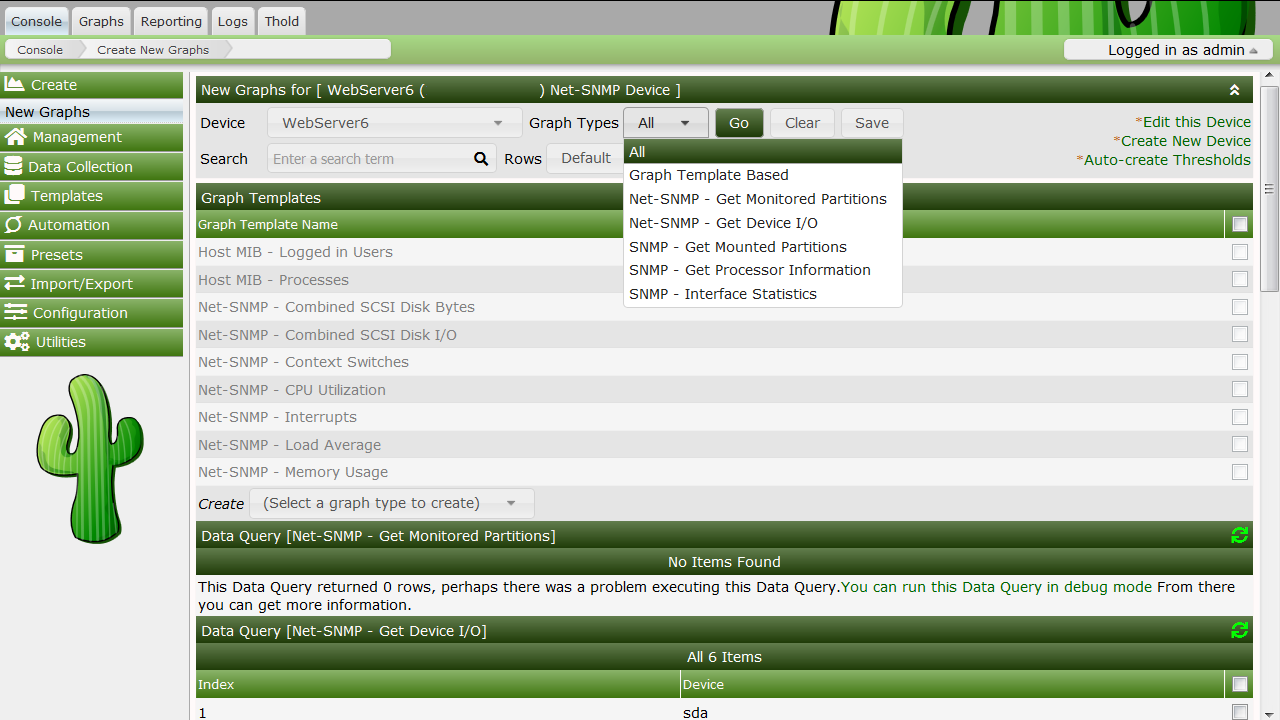The height and width of the screenshot is (720, 1280).
Task: Open the Edit this Device link
Action: 1195,122
